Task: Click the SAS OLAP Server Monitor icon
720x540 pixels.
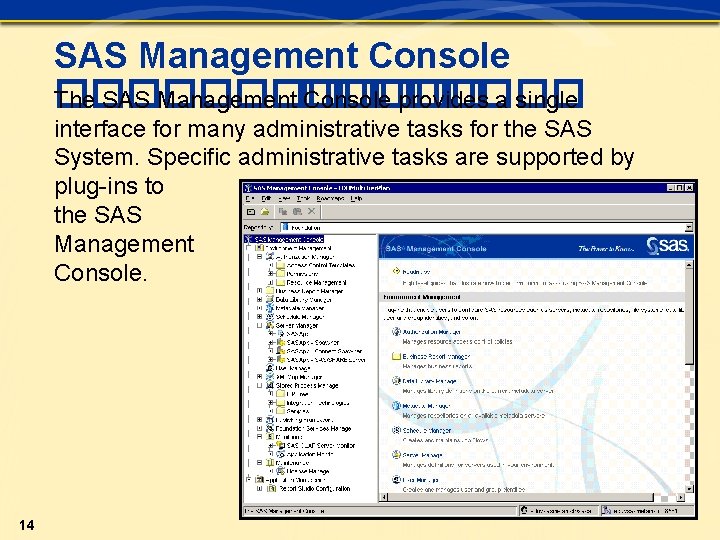Action: pyautogui.click(x=281, y=445)
